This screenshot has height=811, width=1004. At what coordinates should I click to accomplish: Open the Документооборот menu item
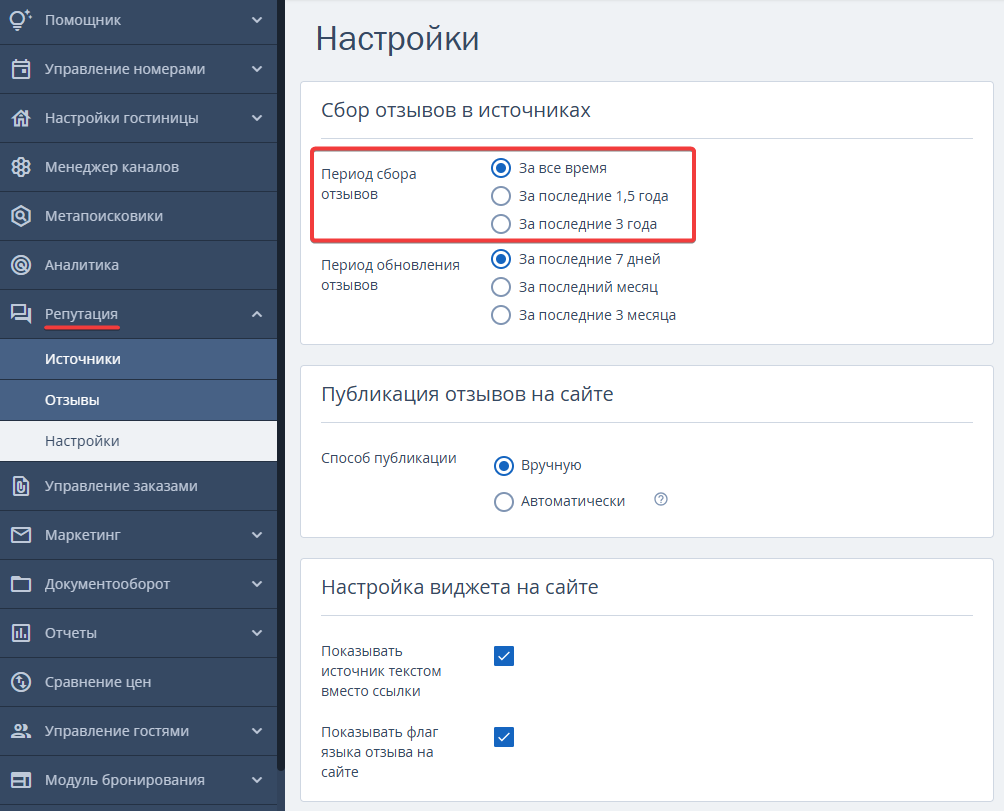[x=107, y=584]
